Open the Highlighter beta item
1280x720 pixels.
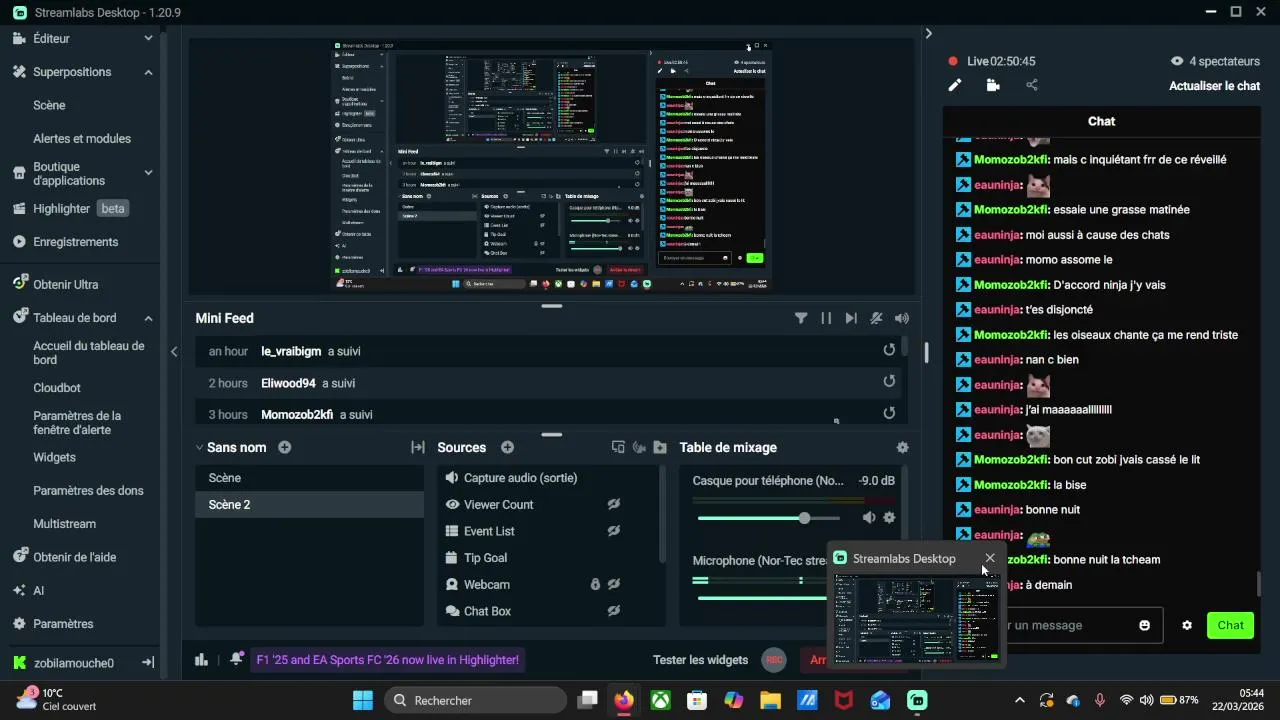(70, 209)
